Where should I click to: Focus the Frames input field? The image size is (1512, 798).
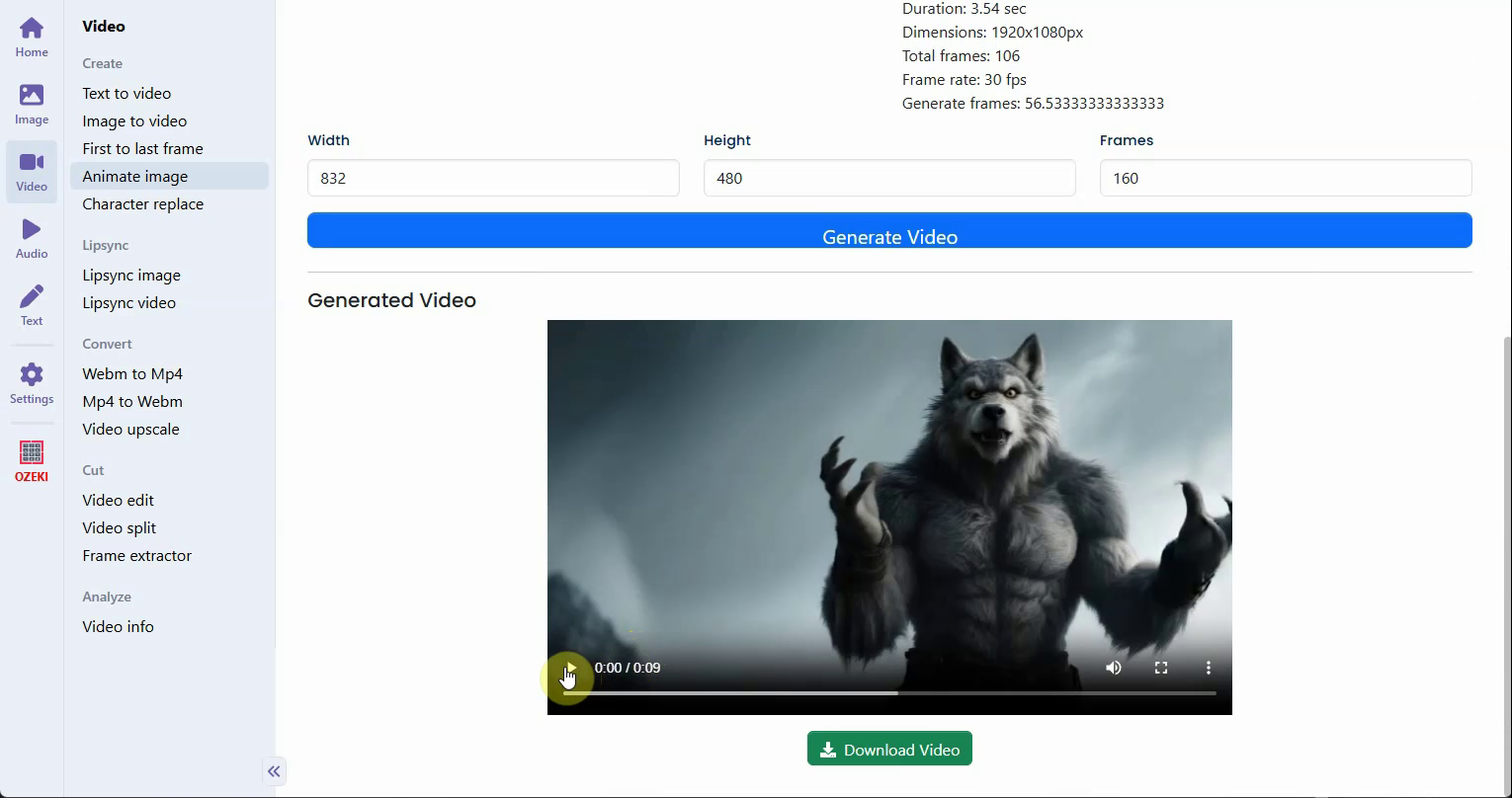pyautogui.click(x=1285, y=178)
